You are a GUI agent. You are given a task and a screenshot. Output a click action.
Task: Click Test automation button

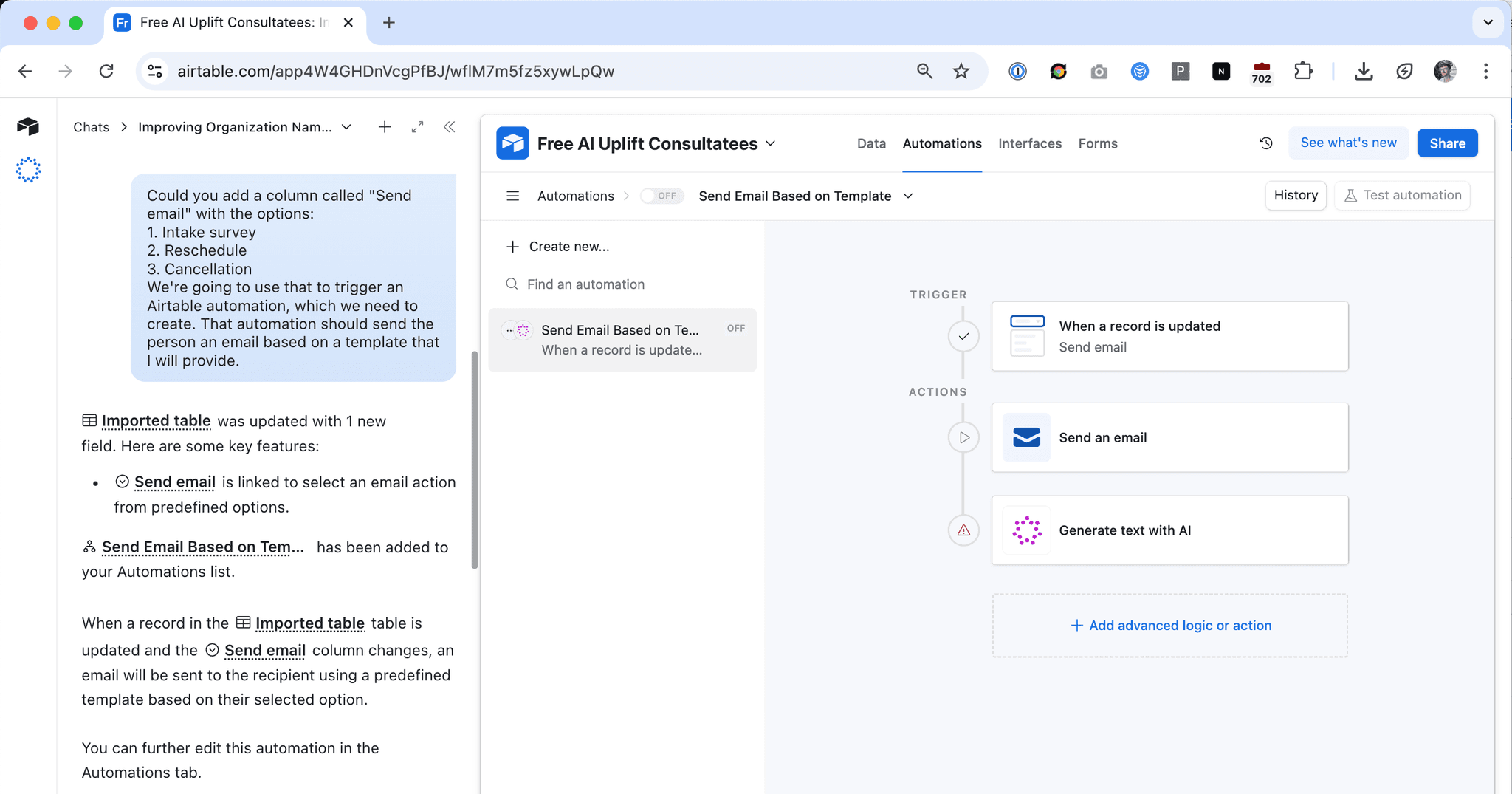click(1402, 195)
